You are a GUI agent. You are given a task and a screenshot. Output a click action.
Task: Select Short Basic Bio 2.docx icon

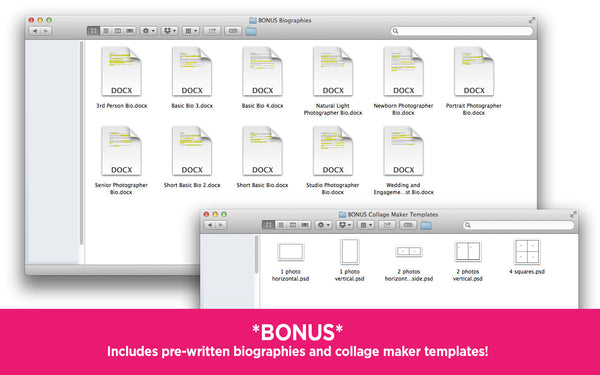click(192, 151)
